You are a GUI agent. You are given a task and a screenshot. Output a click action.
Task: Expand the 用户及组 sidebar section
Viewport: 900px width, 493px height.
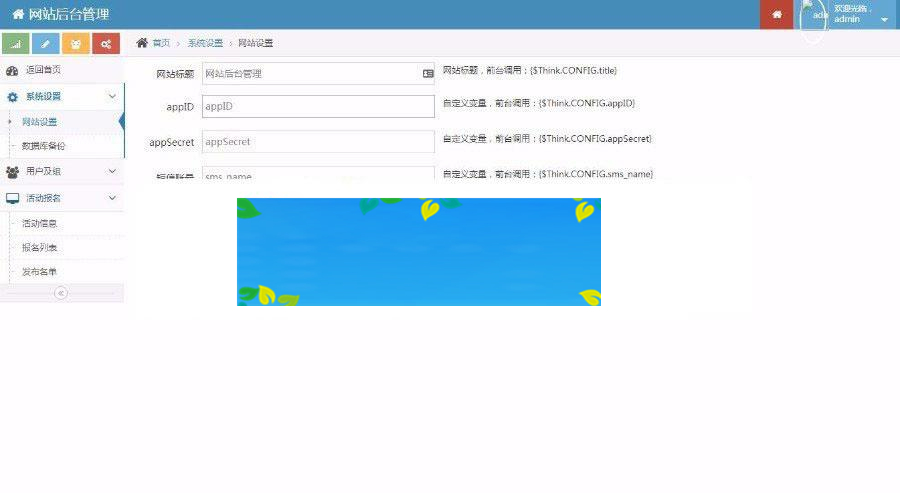tap(111, 172)
